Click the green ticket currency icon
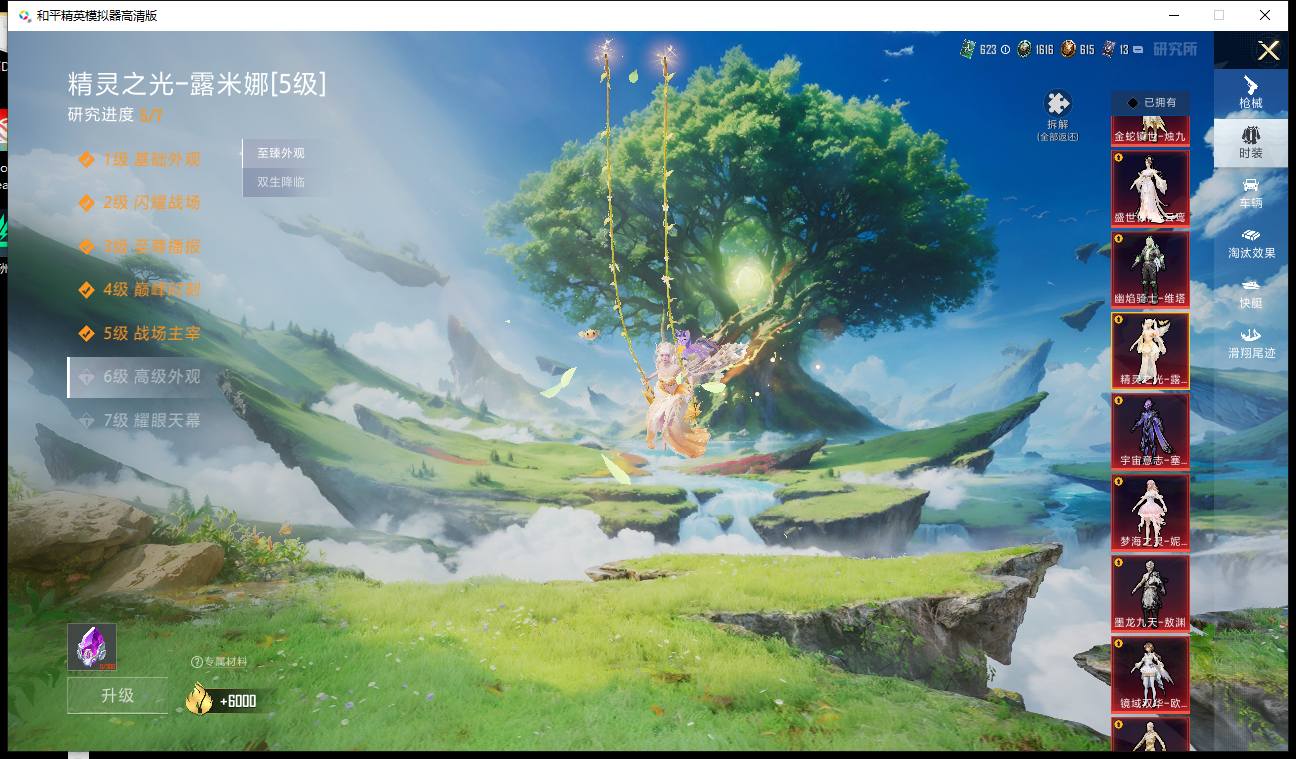The width and height of the screenshot is (1296, 759). pos(967,49)
